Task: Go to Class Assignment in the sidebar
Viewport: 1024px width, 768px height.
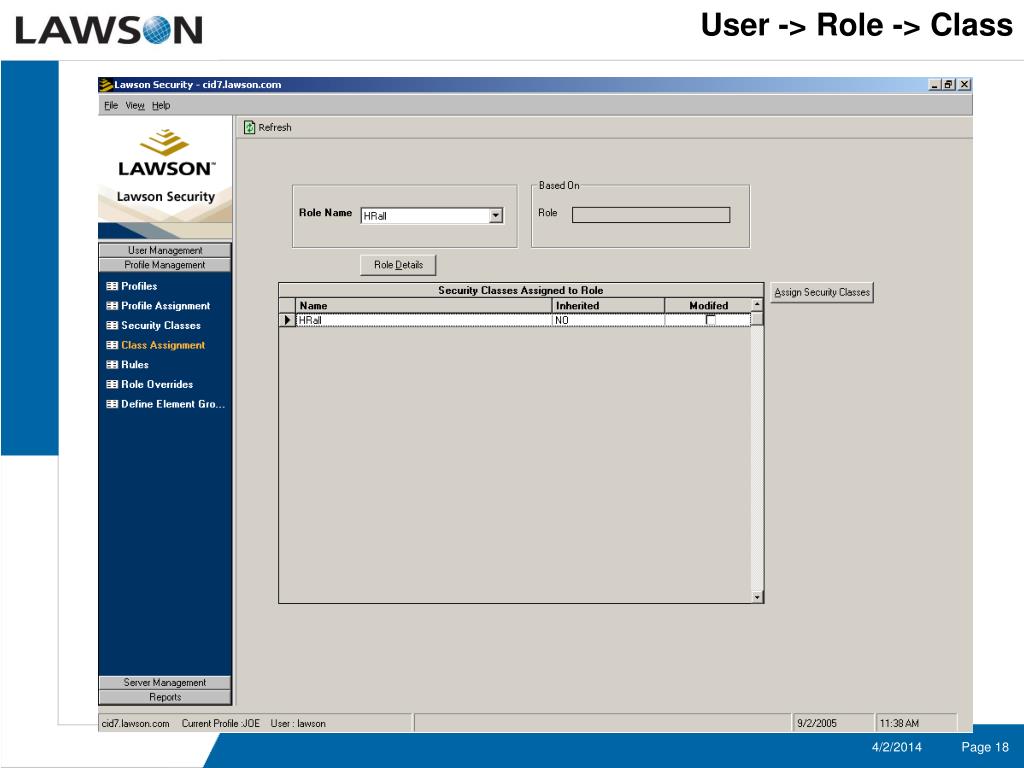Action: (x=163, y=345)
